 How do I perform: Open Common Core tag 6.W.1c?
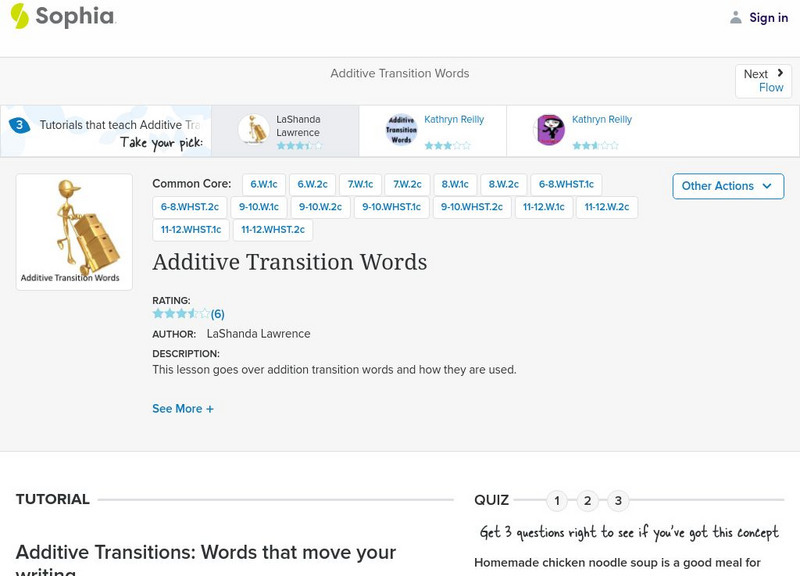[264, 184]
